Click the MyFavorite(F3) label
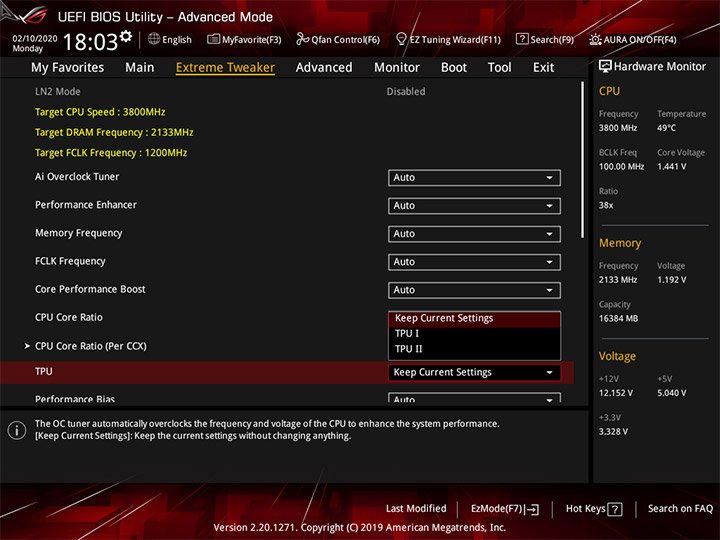720x540 pixels. pyautogui.click(x=252, y=39)
